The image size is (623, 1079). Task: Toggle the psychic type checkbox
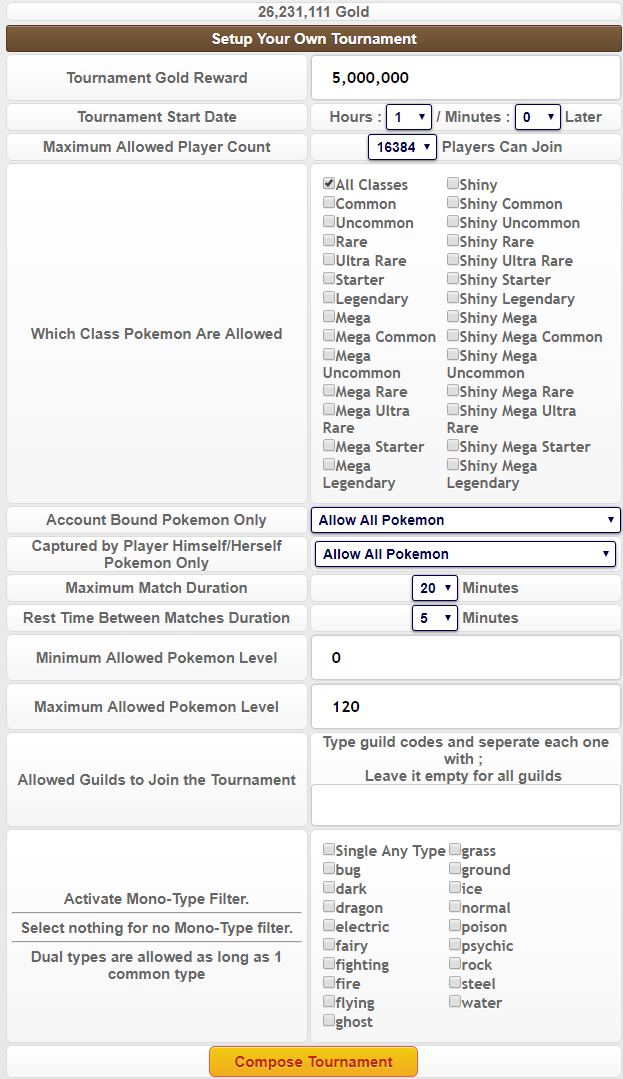coord(455,946)
